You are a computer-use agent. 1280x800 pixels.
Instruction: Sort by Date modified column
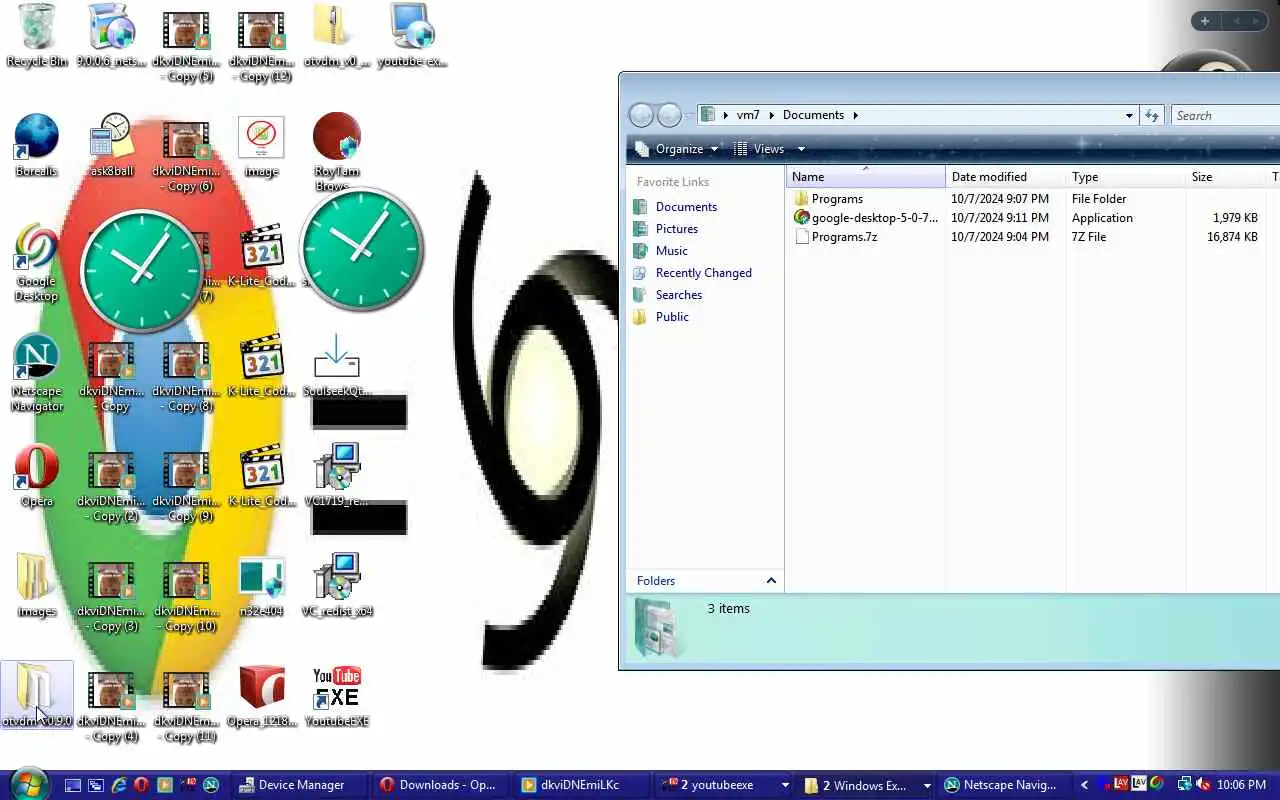tap(1005, 177)
